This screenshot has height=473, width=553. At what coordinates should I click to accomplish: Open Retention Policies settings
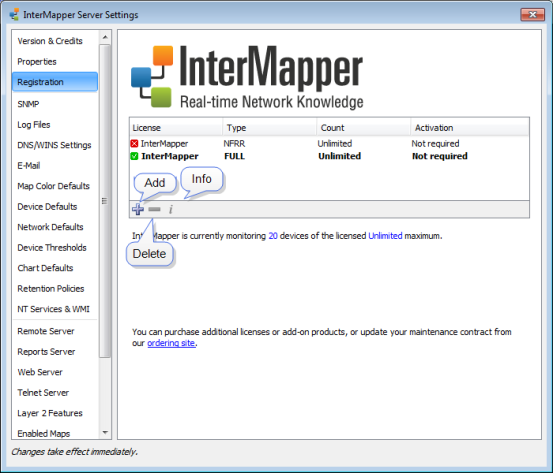(x=51, y=289)
